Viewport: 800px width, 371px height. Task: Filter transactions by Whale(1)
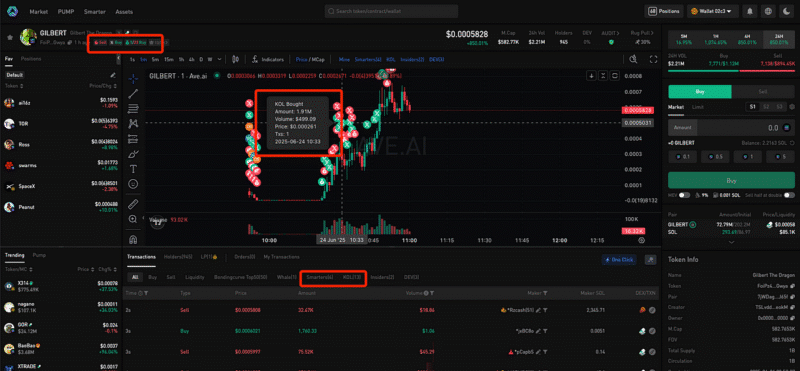(287, 277)
